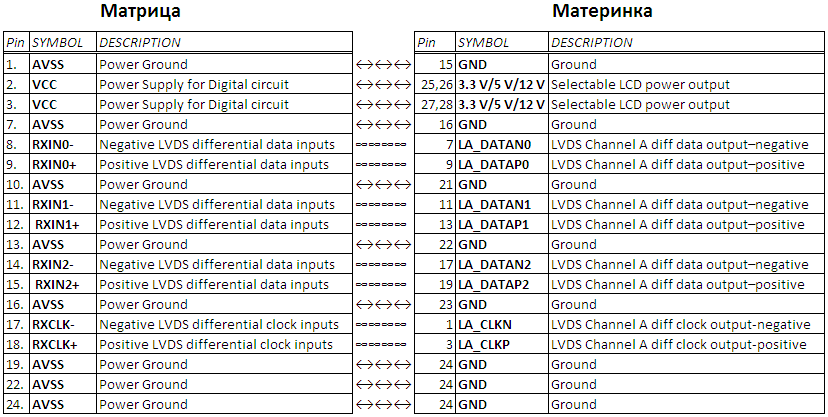Click the RXIN1- symbol cell
This screenshot has width=828, height=417.
click(x=55, y=205)
